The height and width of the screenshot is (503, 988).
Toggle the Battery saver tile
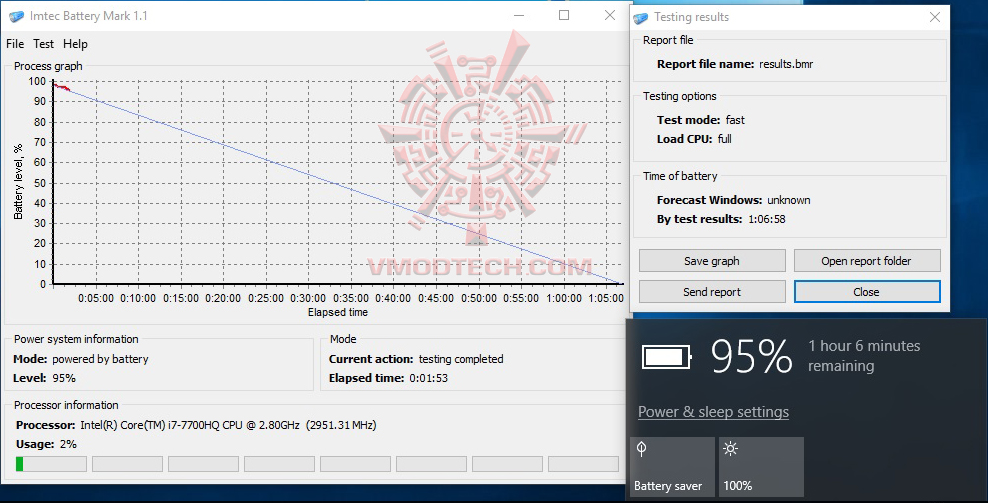pos(672,467)
